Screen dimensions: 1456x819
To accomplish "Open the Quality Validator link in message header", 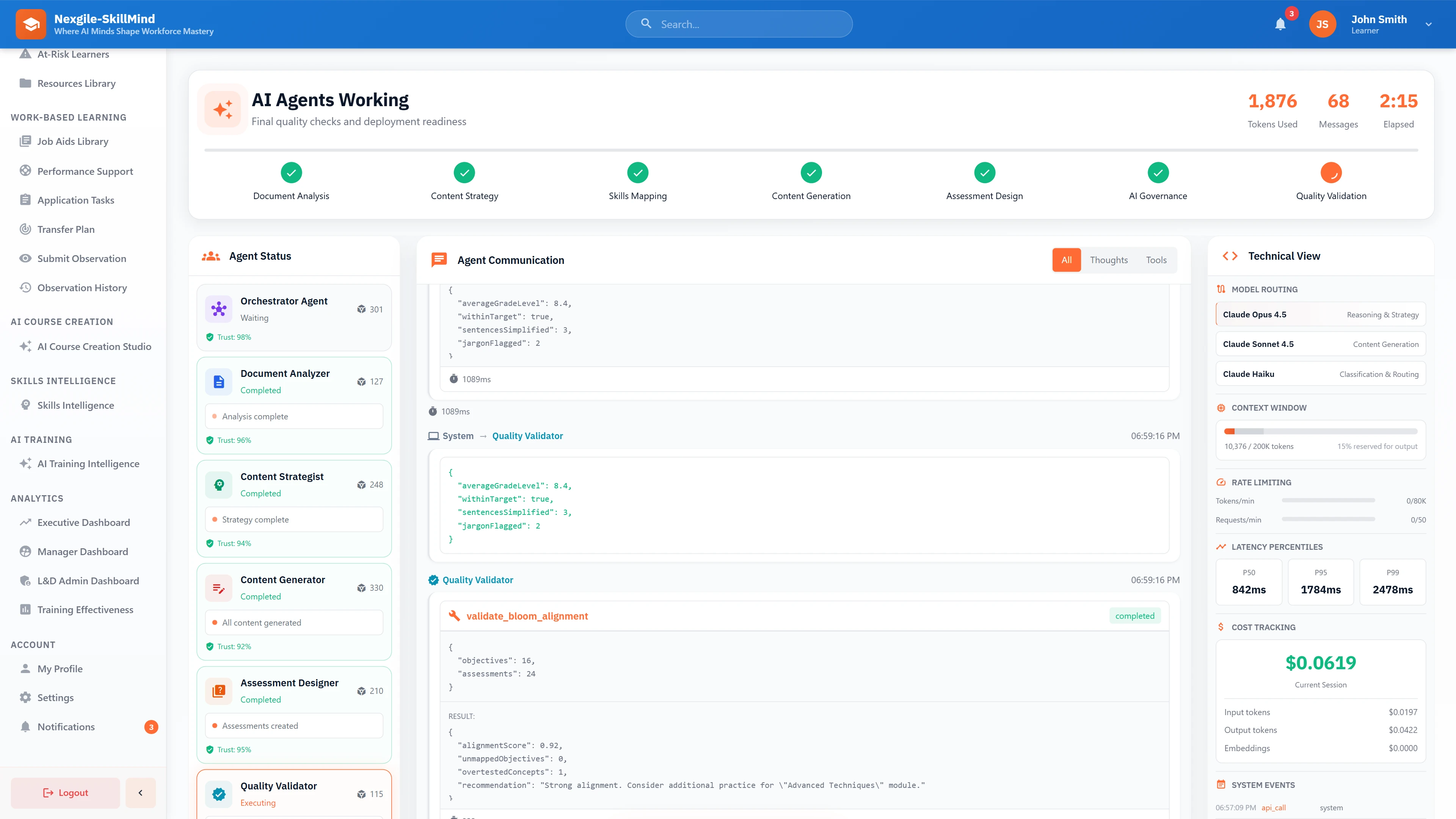I will [x=527, y=436].
